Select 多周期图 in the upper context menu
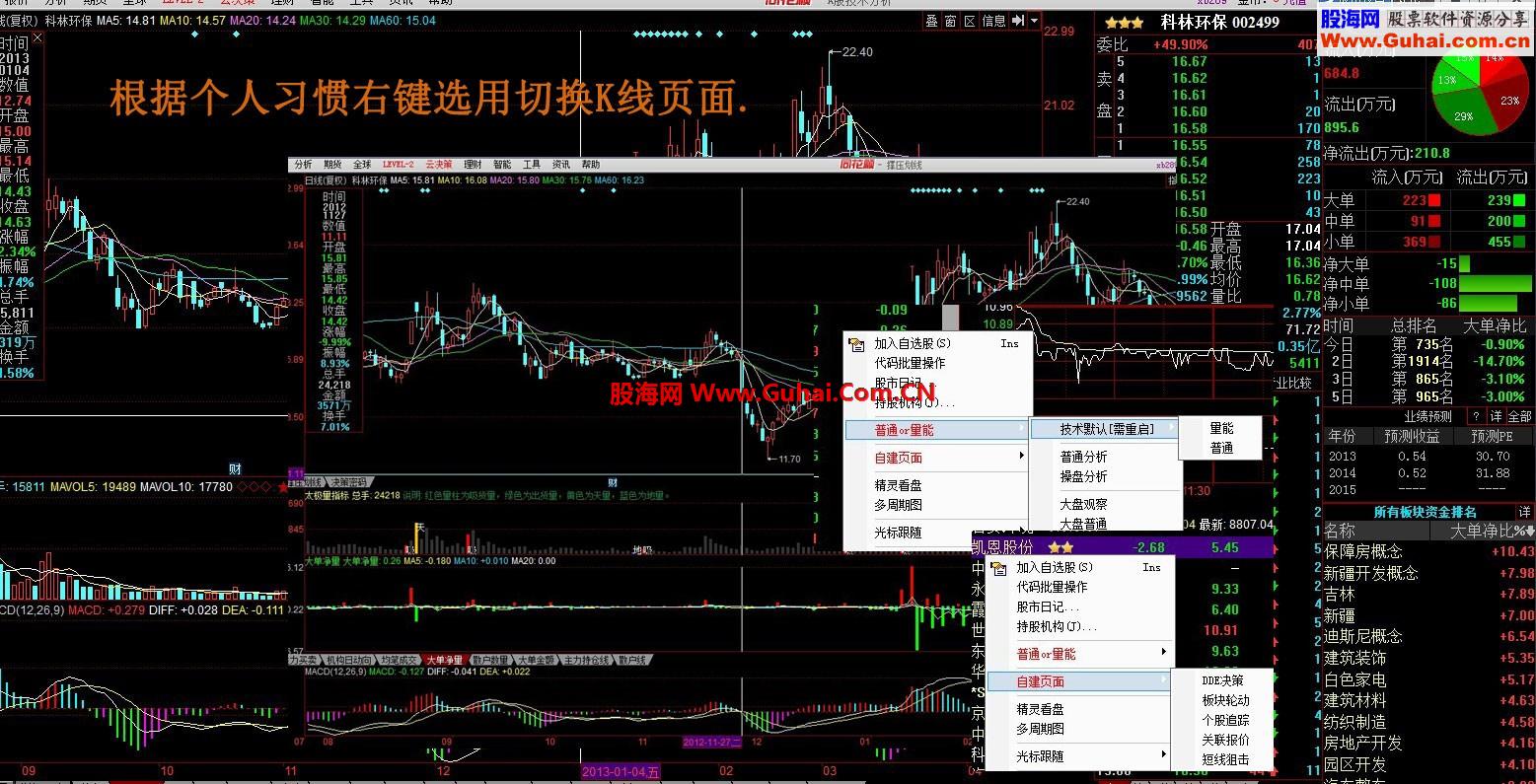Screen dimensions: 1536x784 point(898,505)
